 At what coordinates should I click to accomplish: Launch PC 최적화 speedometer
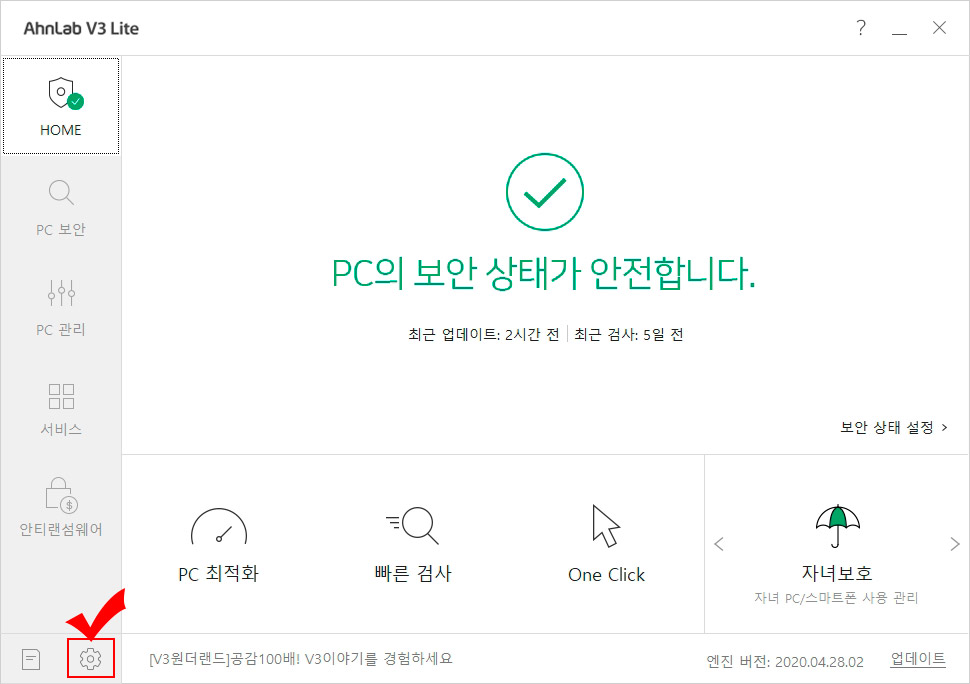point(218,545)
